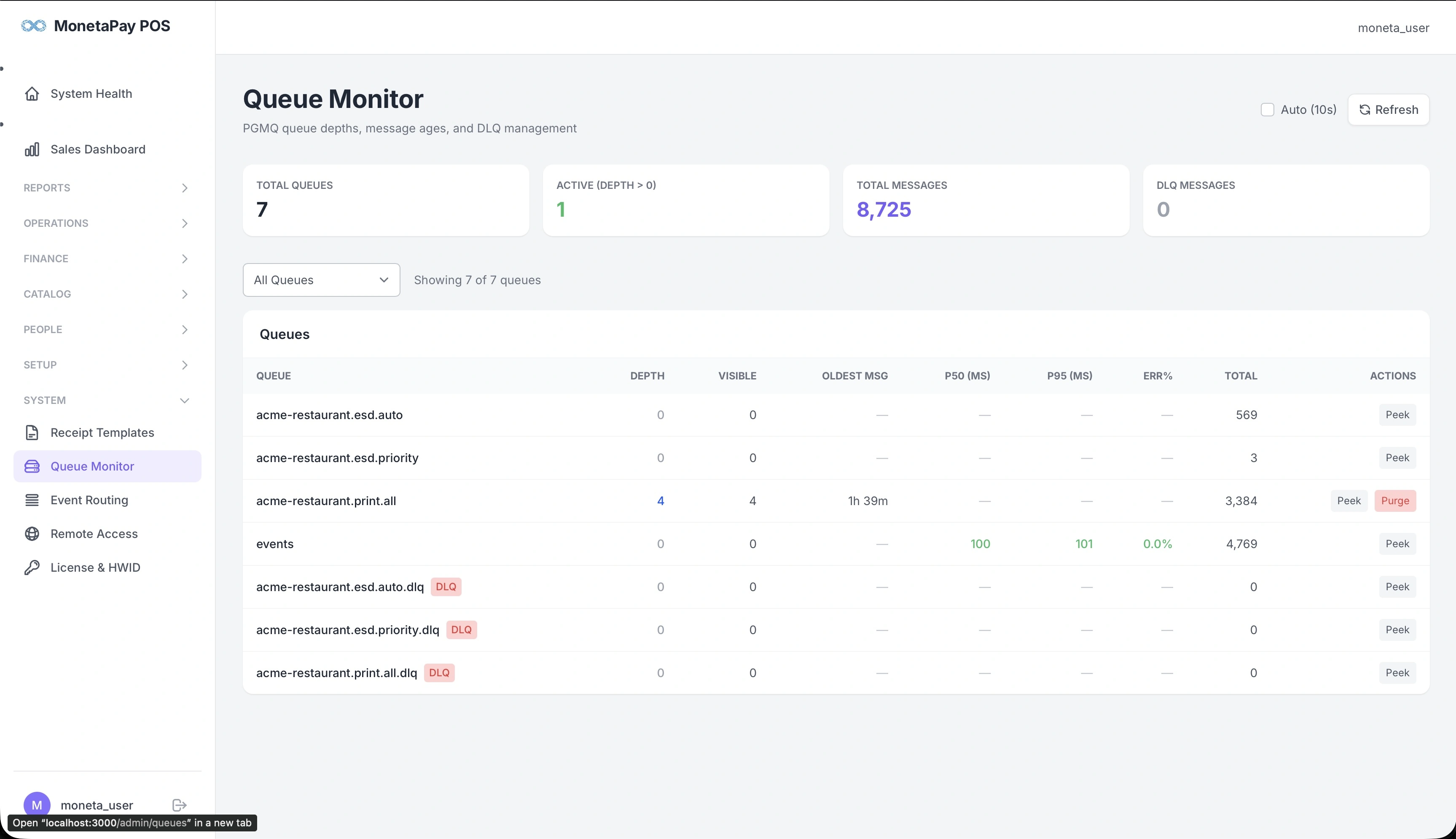This screenshot has height=839, width=1456.
Task: Peek the acme-restaurant.esd.auto queue
Action: click(1397, 415)
